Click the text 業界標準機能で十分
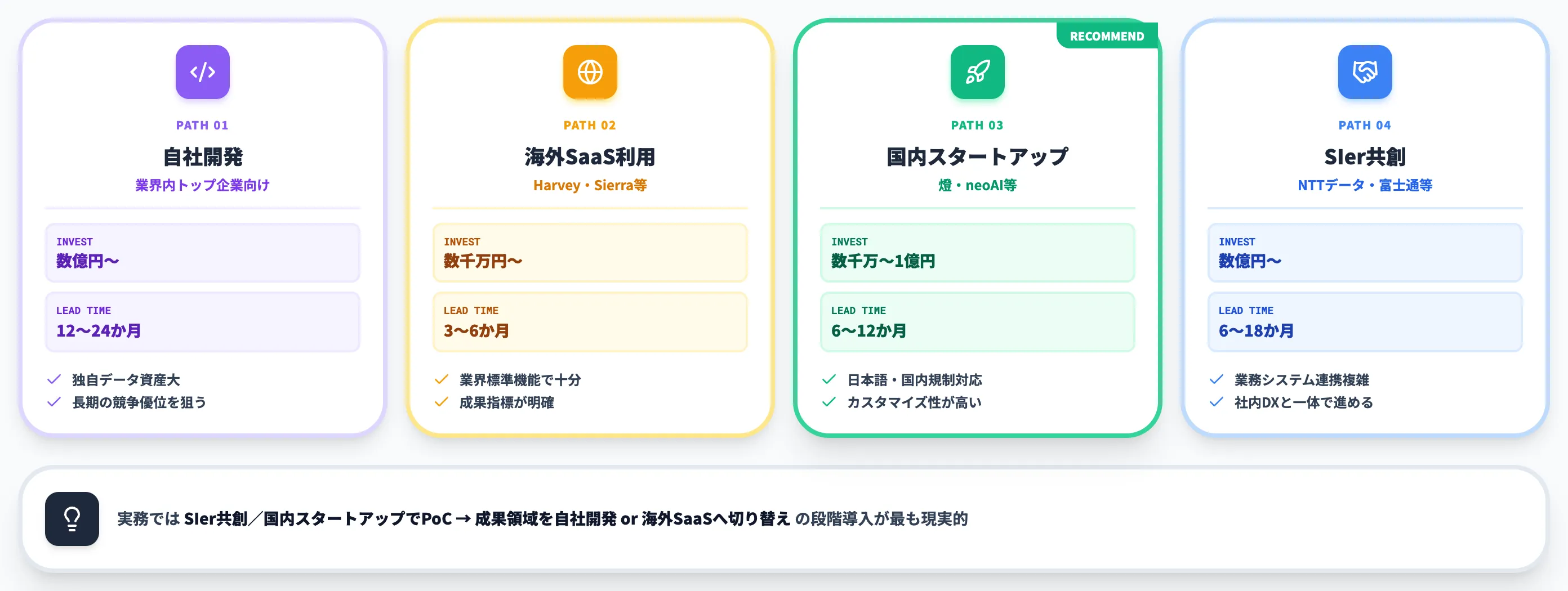 [520, 379]
